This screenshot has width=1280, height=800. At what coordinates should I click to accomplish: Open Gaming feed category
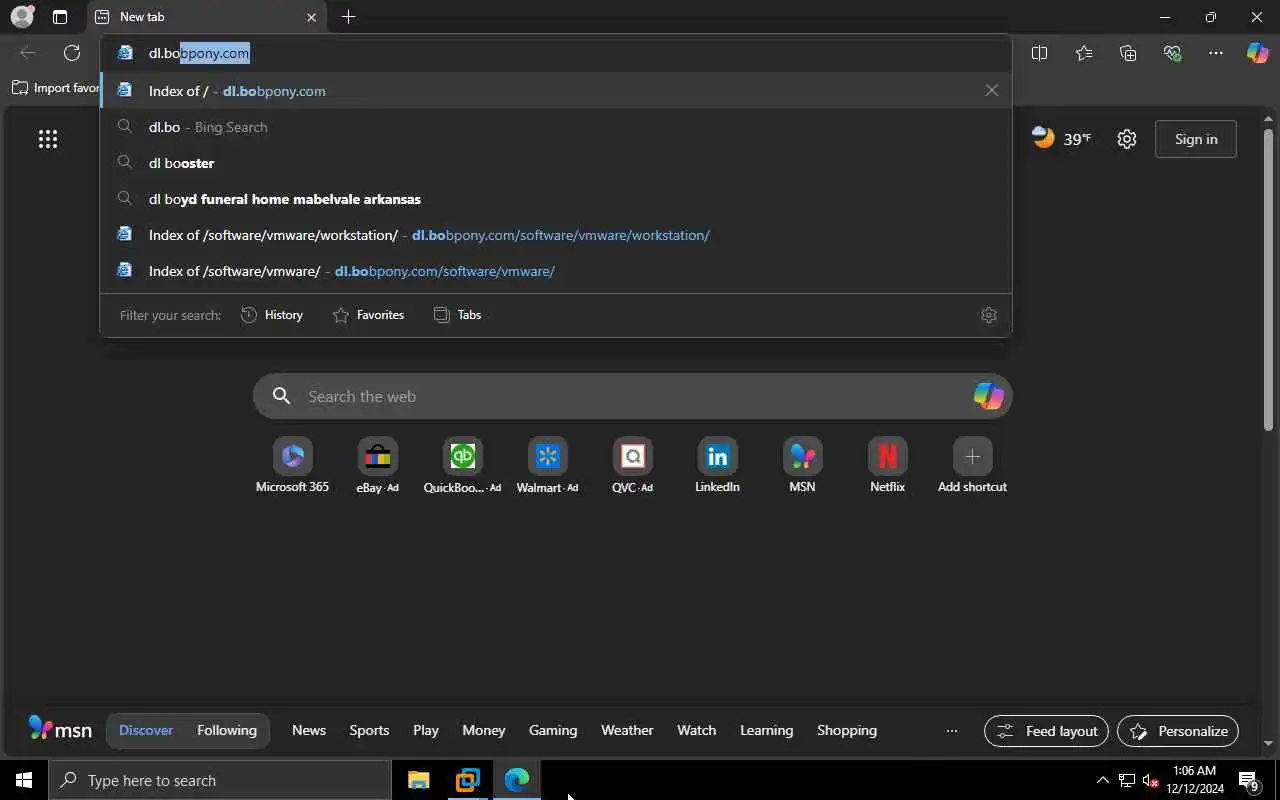(553, 731)
